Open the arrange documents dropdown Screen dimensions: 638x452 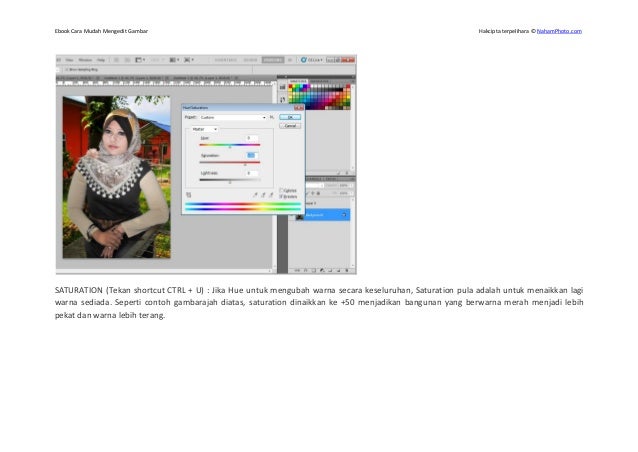(x=175, y=60)
